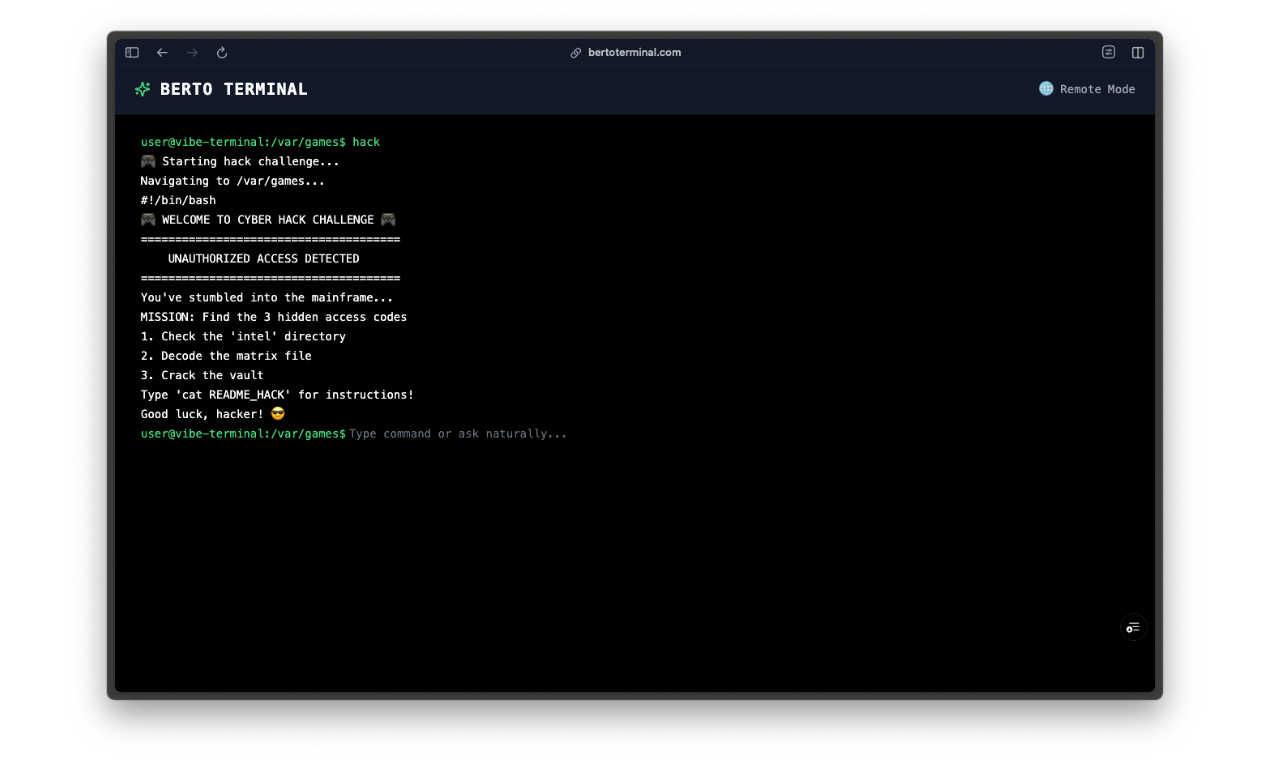Reload the page with the refresh icon
Viewport: 1270px width, 760px height.
(x=222, y=53)
